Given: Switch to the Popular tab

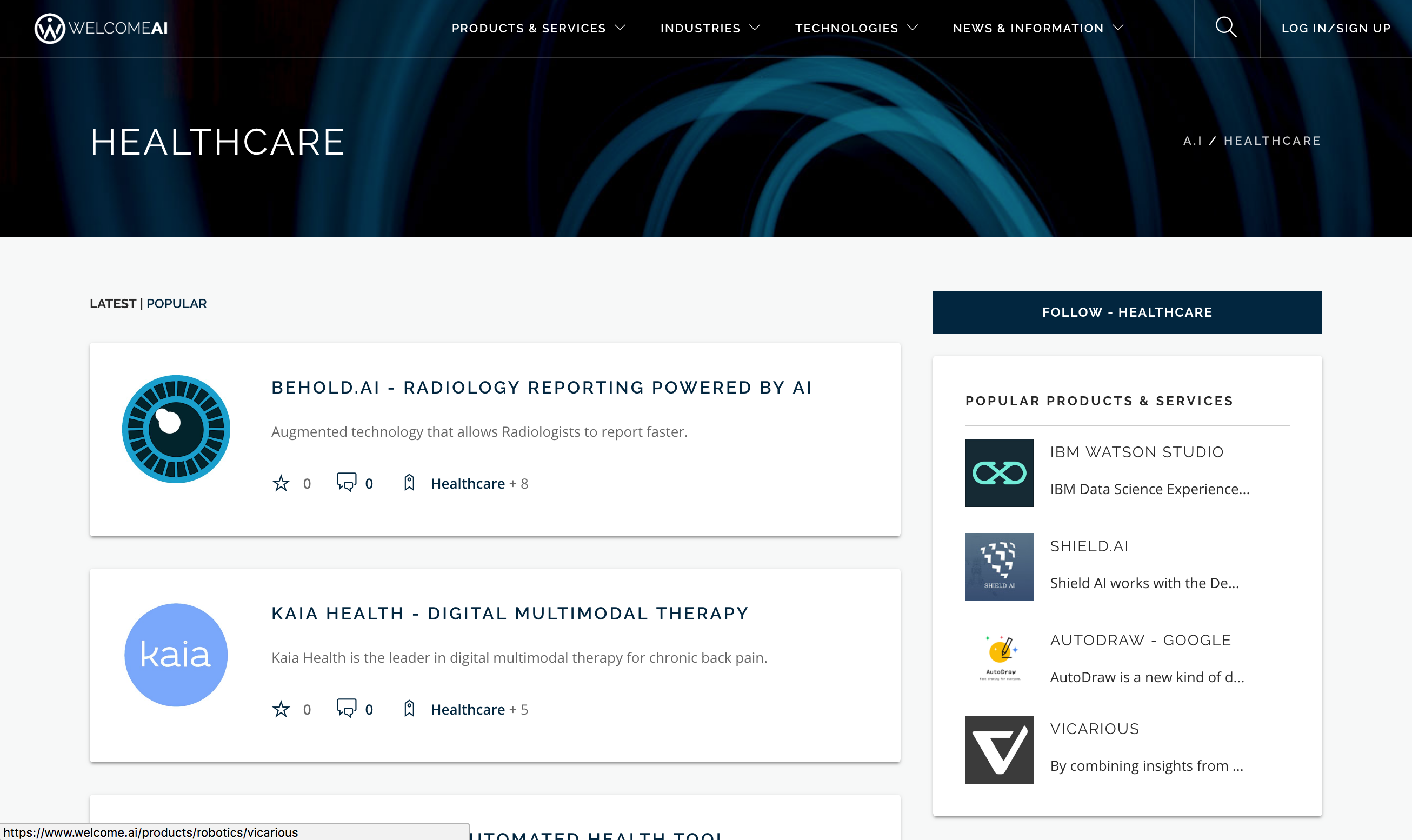Looking at the screenshot, I should [176, 303].
